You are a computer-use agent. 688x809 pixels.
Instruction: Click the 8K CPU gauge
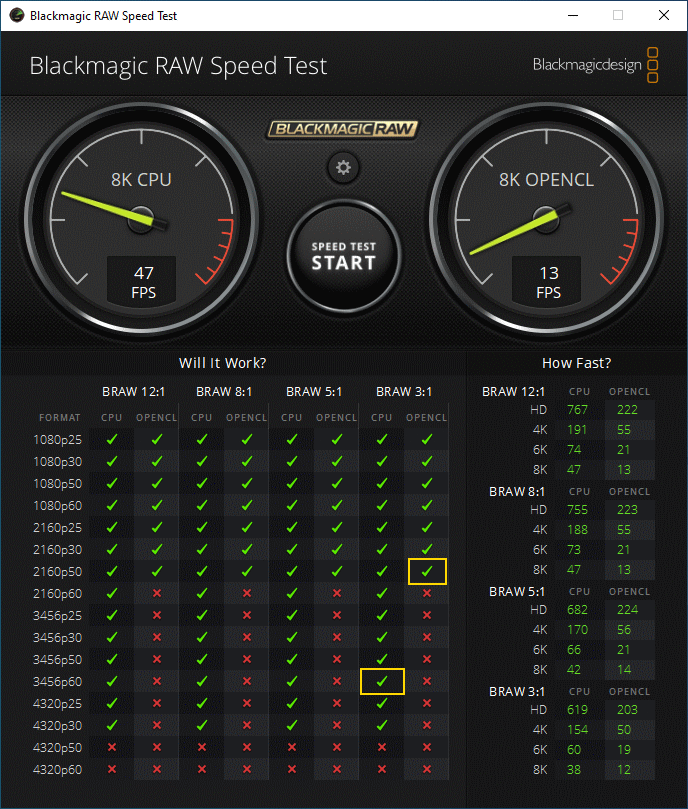tap(141, 220)
